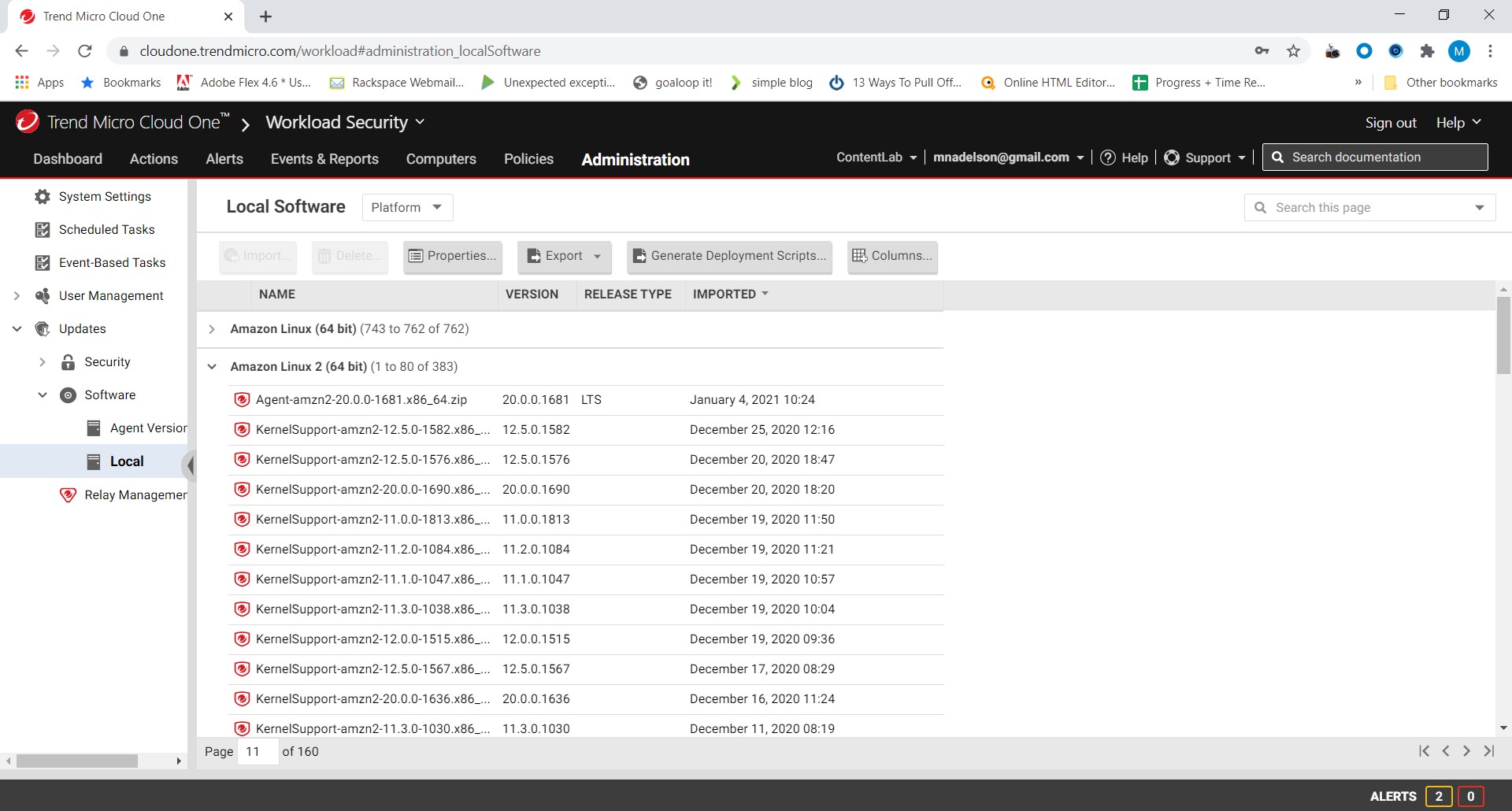This screenshot has height=811, width=1512.
Task: Open the mnadelson@gmail.com user menu
Action: coord(1008,157)
